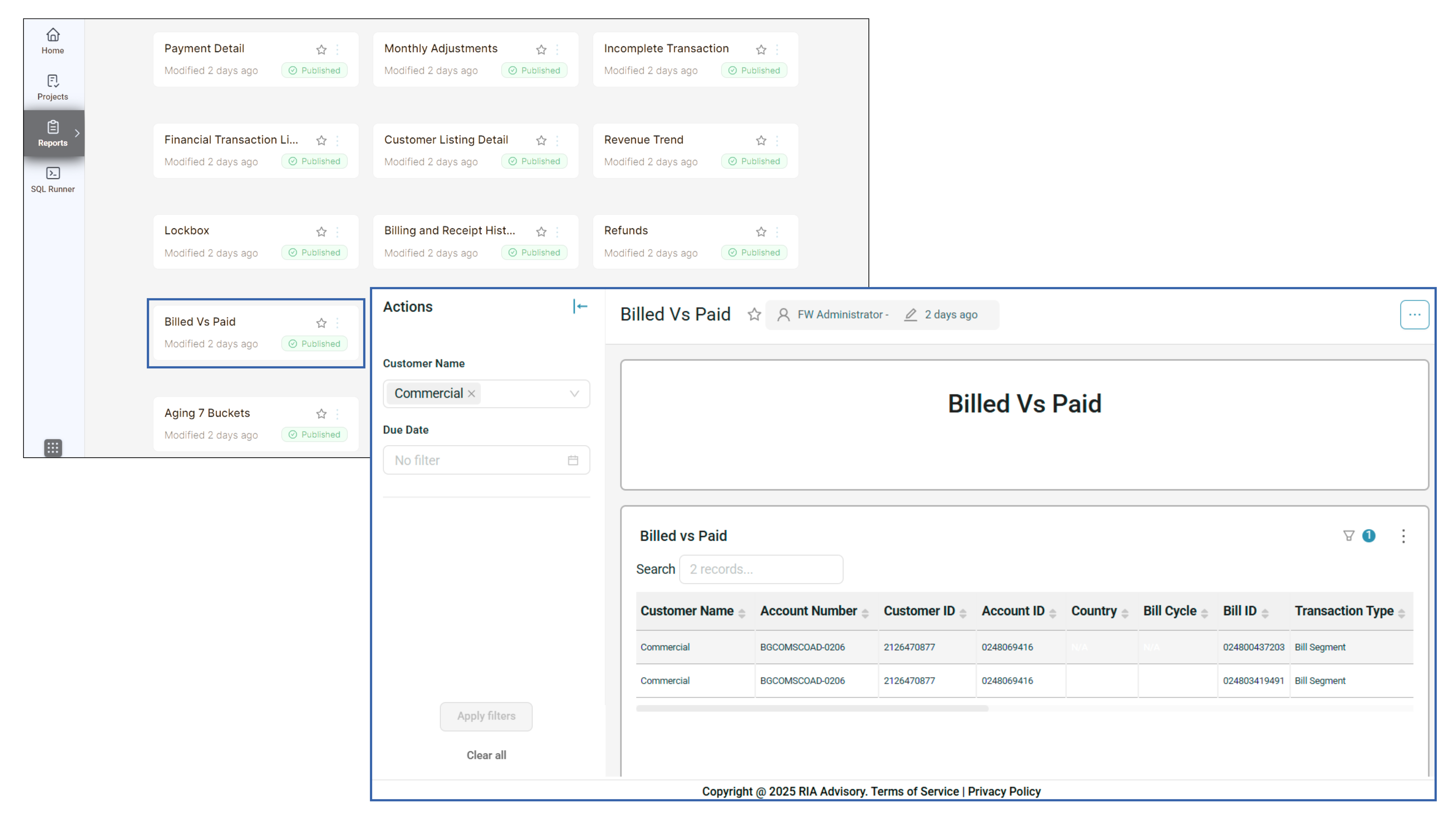Toggle favorite star beside Billed Vs Paid title
The height and width of the screenshot is (819, 1456).
(x=754, y=314)
